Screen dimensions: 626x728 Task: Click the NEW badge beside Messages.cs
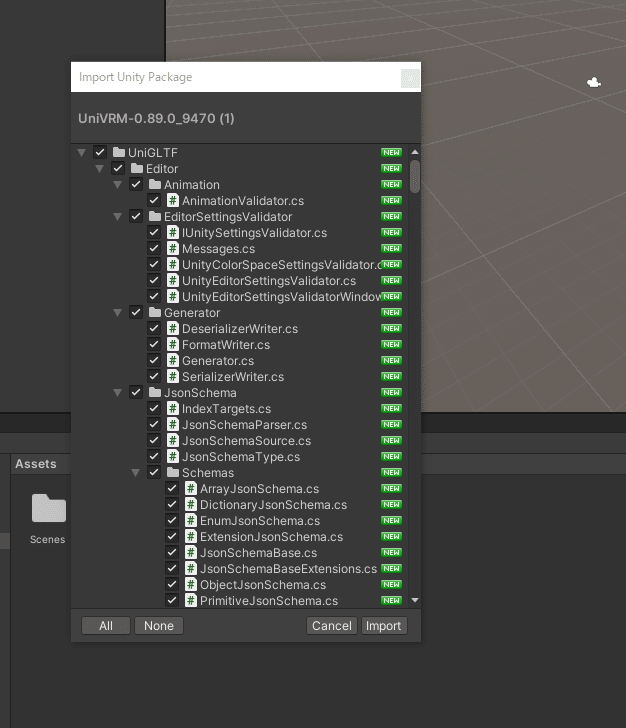391,248
